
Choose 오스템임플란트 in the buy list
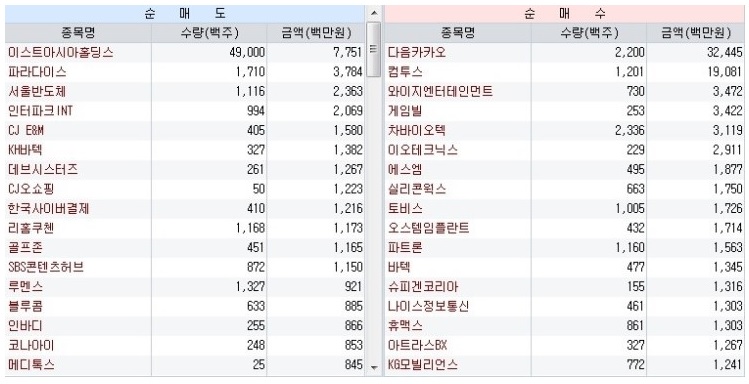[x=428, y=228]
